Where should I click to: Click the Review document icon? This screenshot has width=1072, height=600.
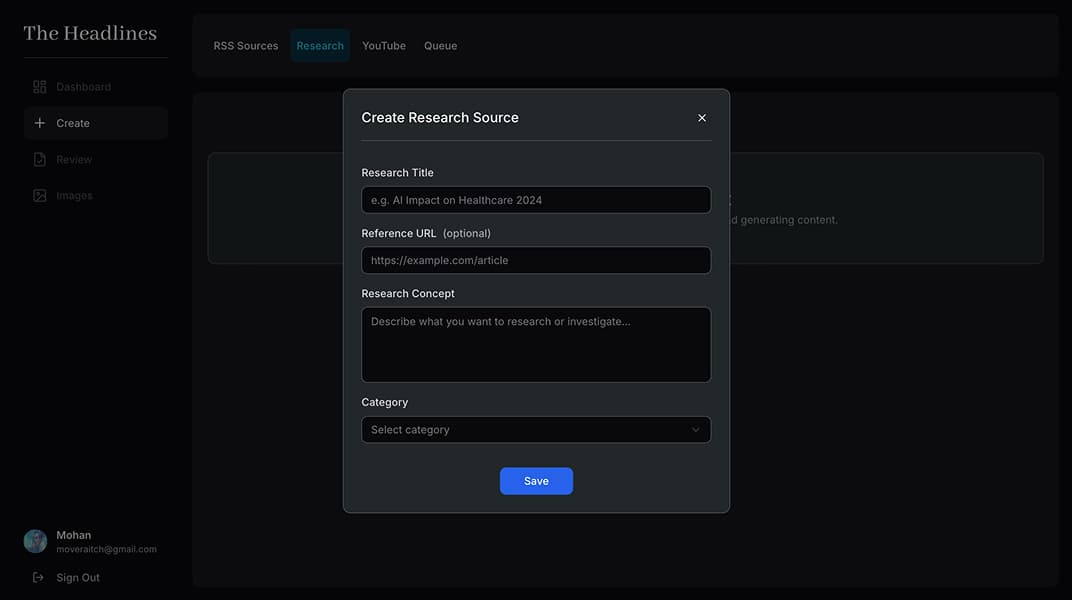[x=40, y=160]
